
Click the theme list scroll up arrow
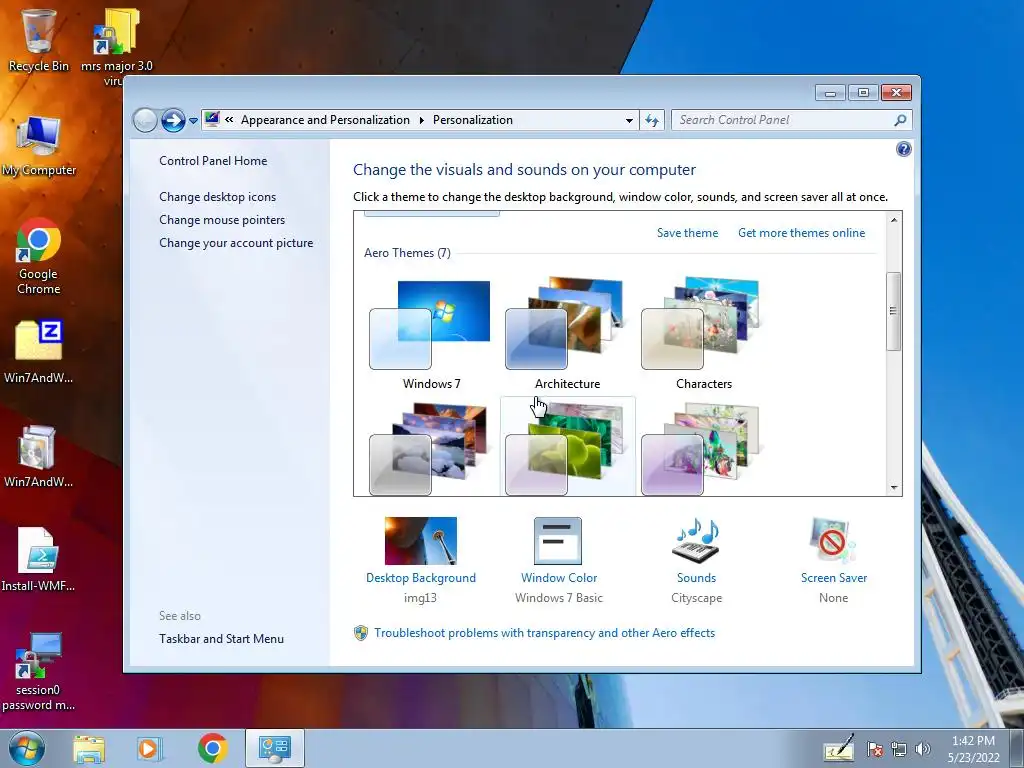[x=893, y=220]
